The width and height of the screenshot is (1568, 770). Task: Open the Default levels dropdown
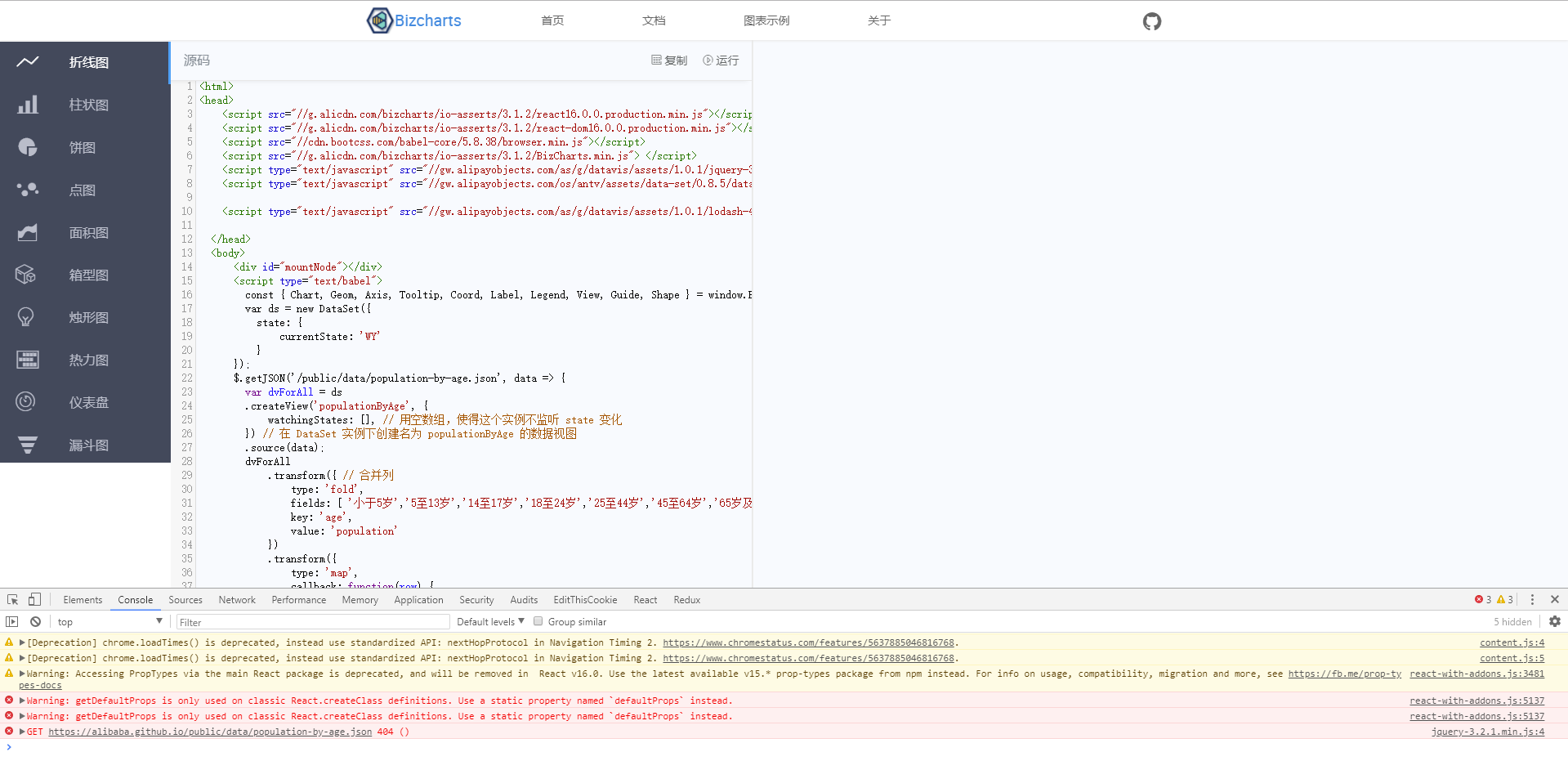pos(488,621)
